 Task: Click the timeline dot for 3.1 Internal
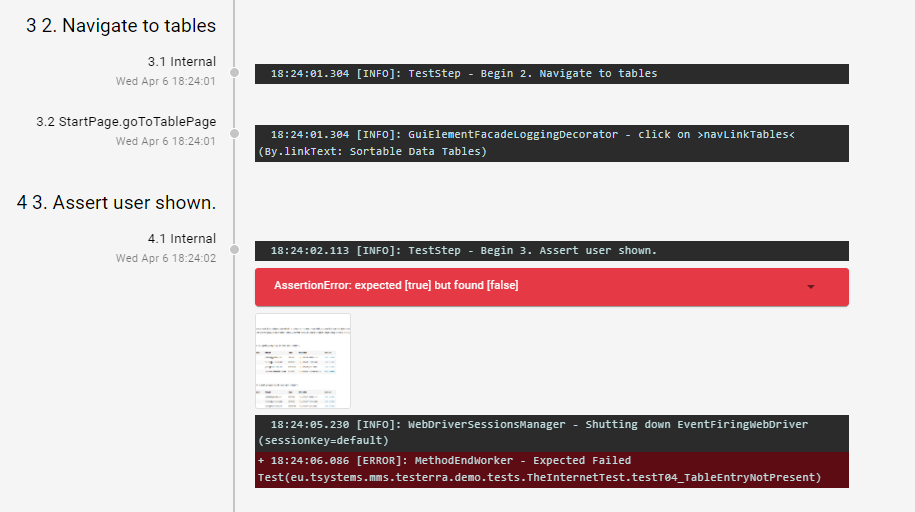[x=235, y=73]
